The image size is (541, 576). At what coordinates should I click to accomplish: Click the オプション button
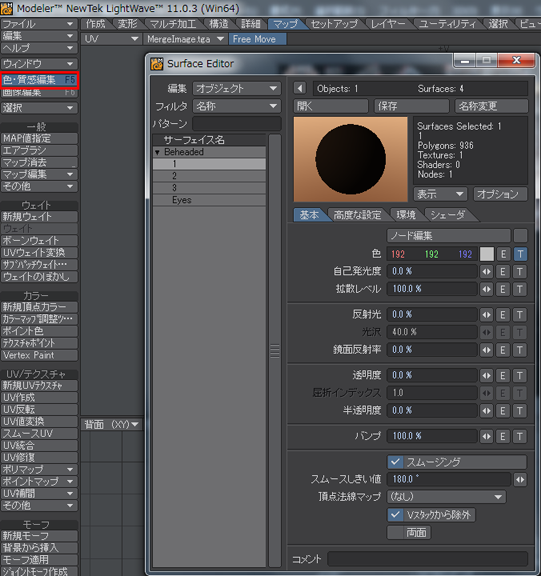pyautogui.click(x=500, y=194)
